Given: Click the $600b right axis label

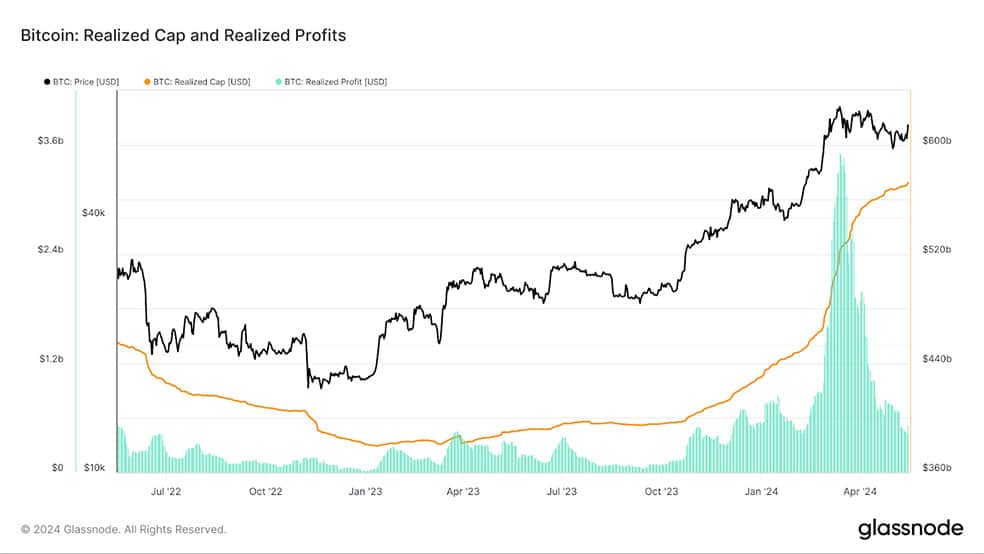Looking at the screenshot, I should click(936, 141).
